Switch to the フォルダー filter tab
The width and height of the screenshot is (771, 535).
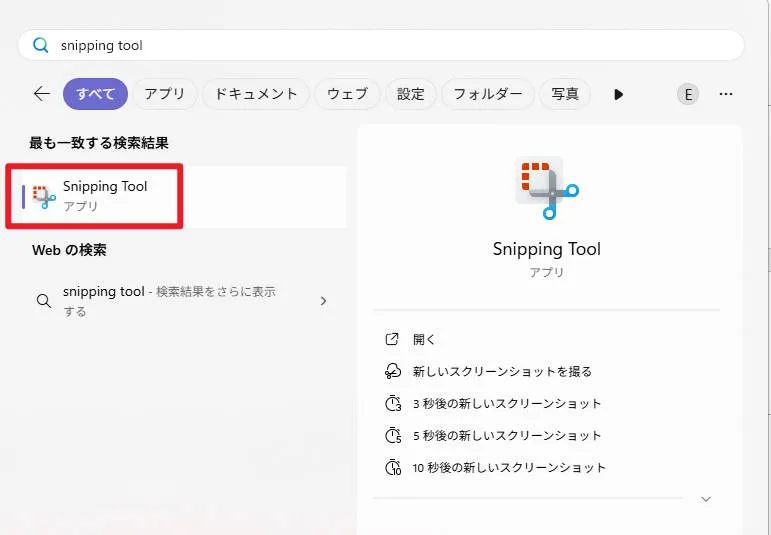(x=488, y=94)
